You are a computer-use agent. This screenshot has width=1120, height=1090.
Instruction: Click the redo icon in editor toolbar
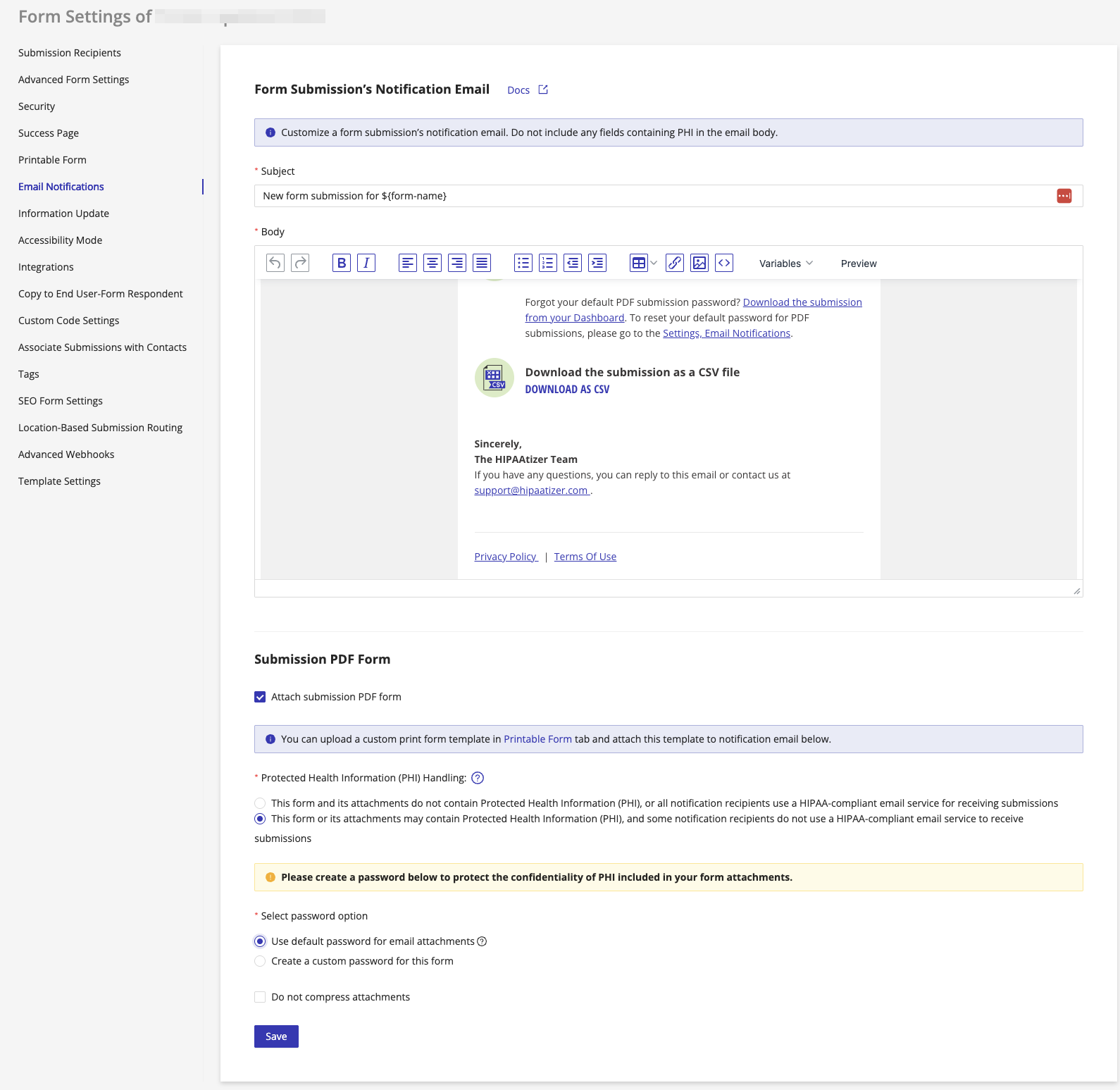[300, 263]
